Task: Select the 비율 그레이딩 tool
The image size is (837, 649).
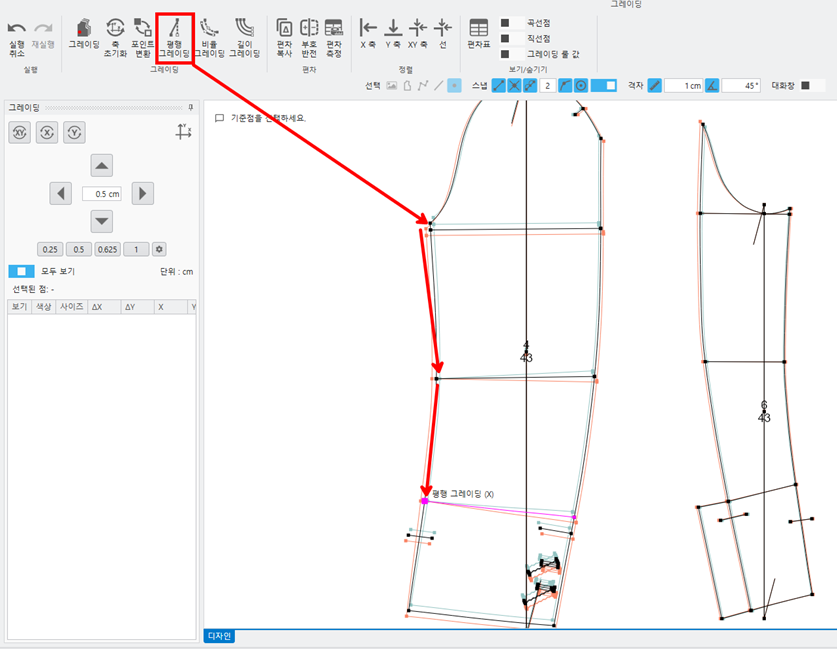Action: click(209, 38)
